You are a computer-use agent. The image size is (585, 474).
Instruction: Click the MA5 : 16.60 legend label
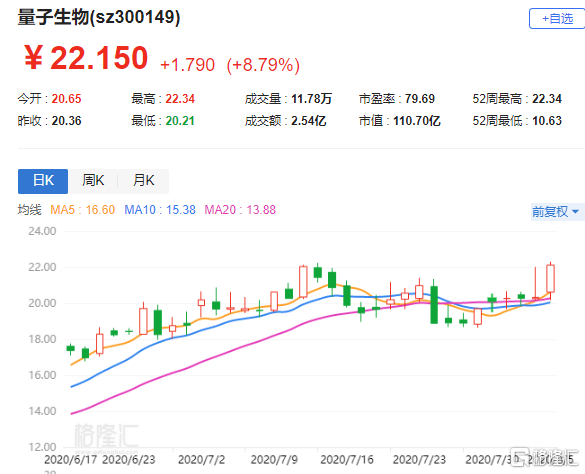coord(82,210)
